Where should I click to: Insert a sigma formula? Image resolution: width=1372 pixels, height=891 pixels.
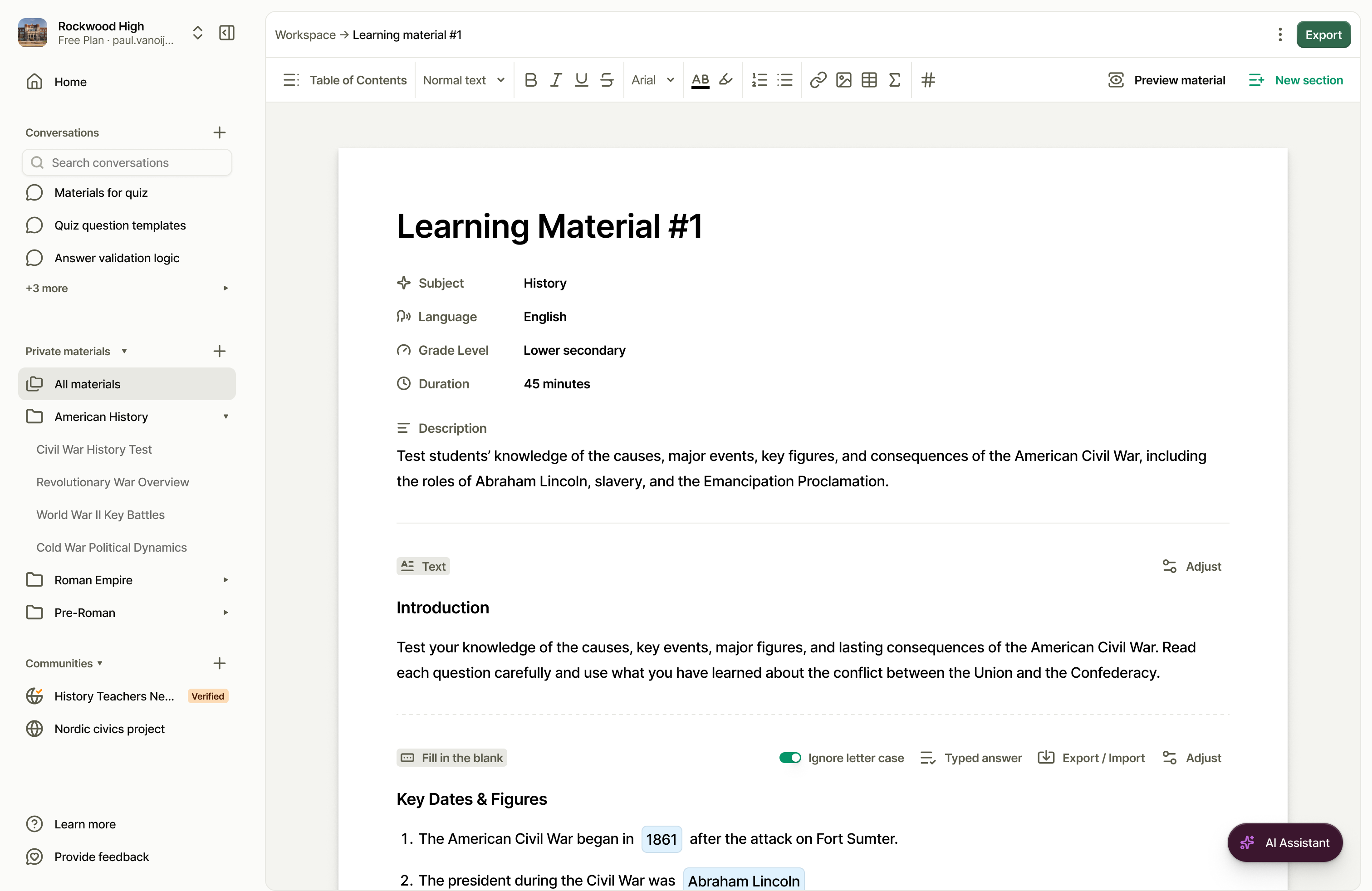tap(894, 80)
